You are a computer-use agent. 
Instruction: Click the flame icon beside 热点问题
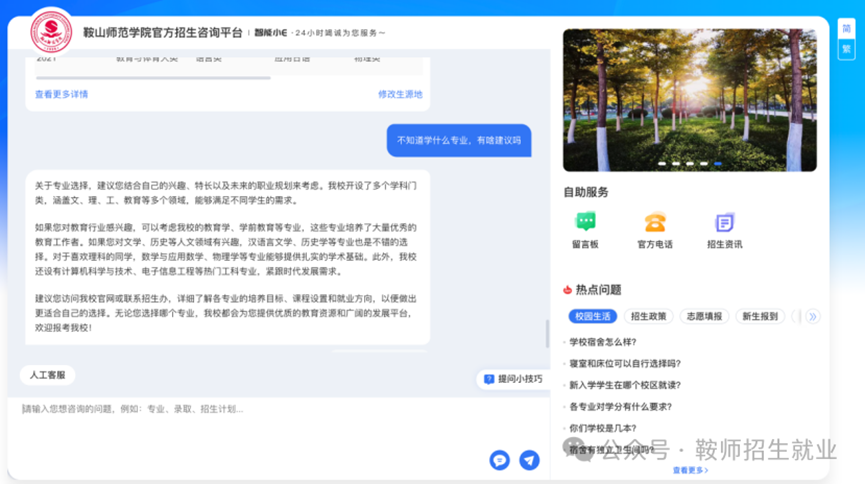coord(568,290)
